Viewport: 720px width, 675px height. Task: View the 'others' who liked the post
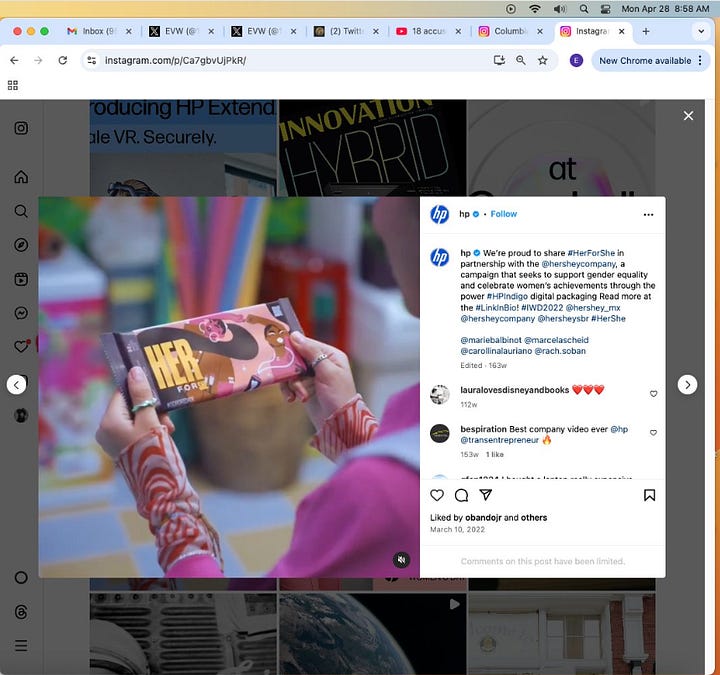point(534,518)
